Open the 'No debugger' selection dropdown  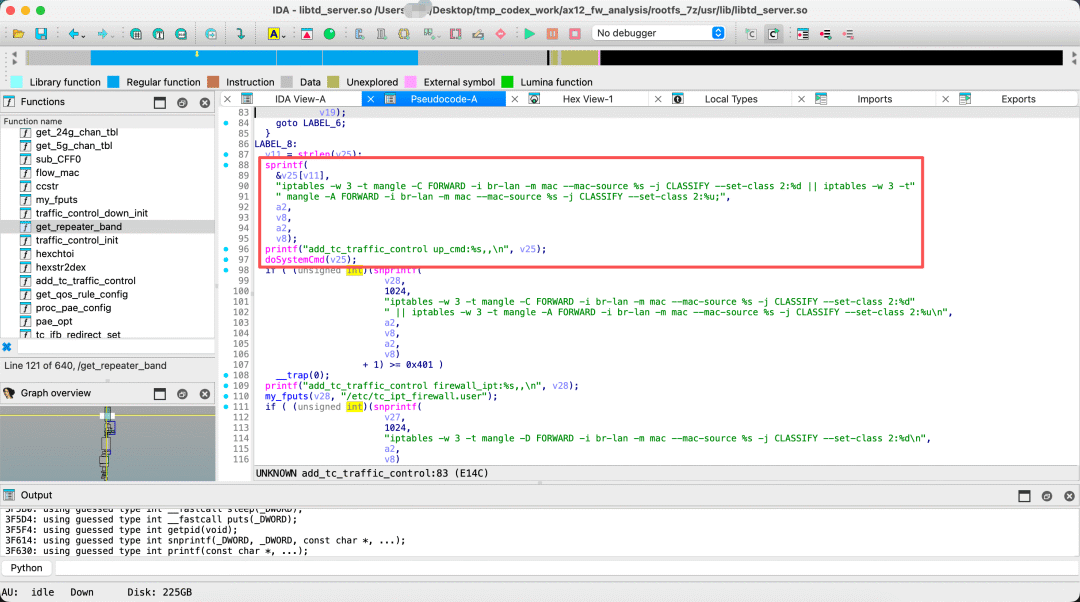[x=659, y=33]
